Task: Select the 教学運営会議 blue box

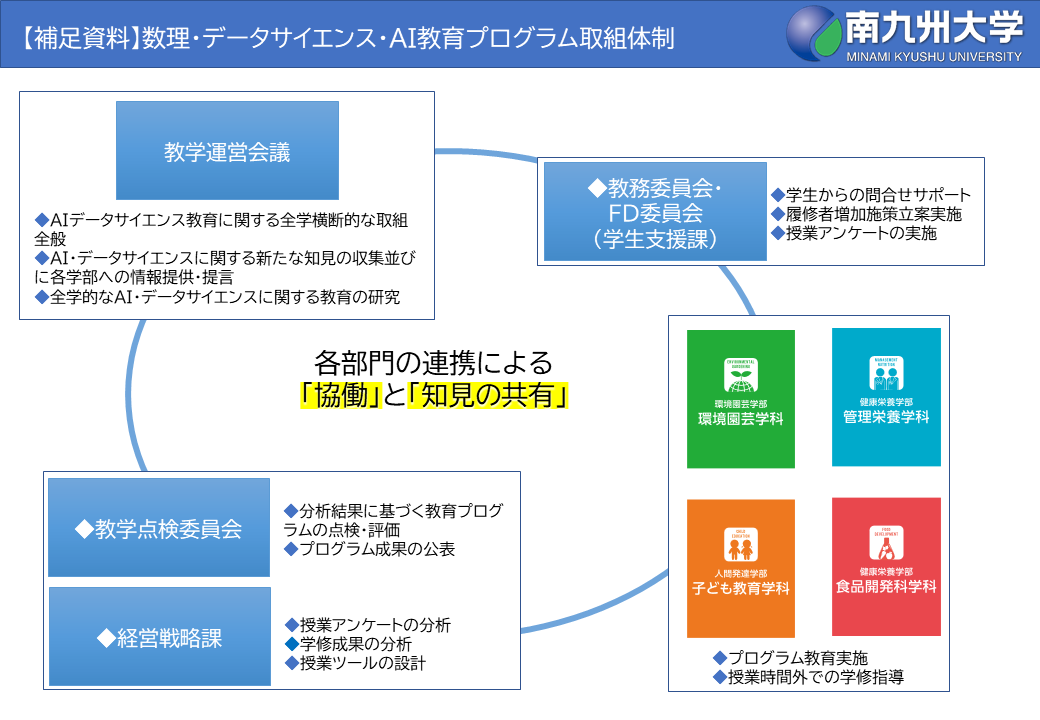Action: pyautogui.click(x=227, y=151)
